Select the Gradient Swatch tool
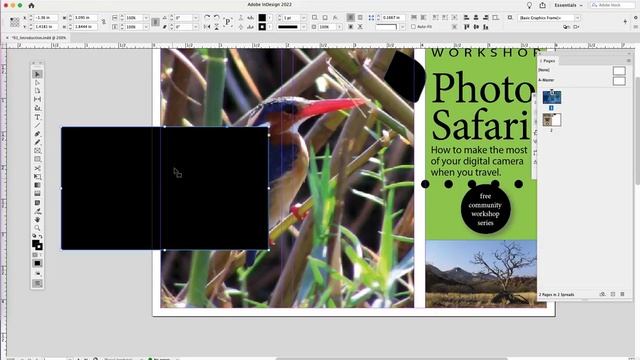Viewport: 640px width, 360px height. [37, 185]
